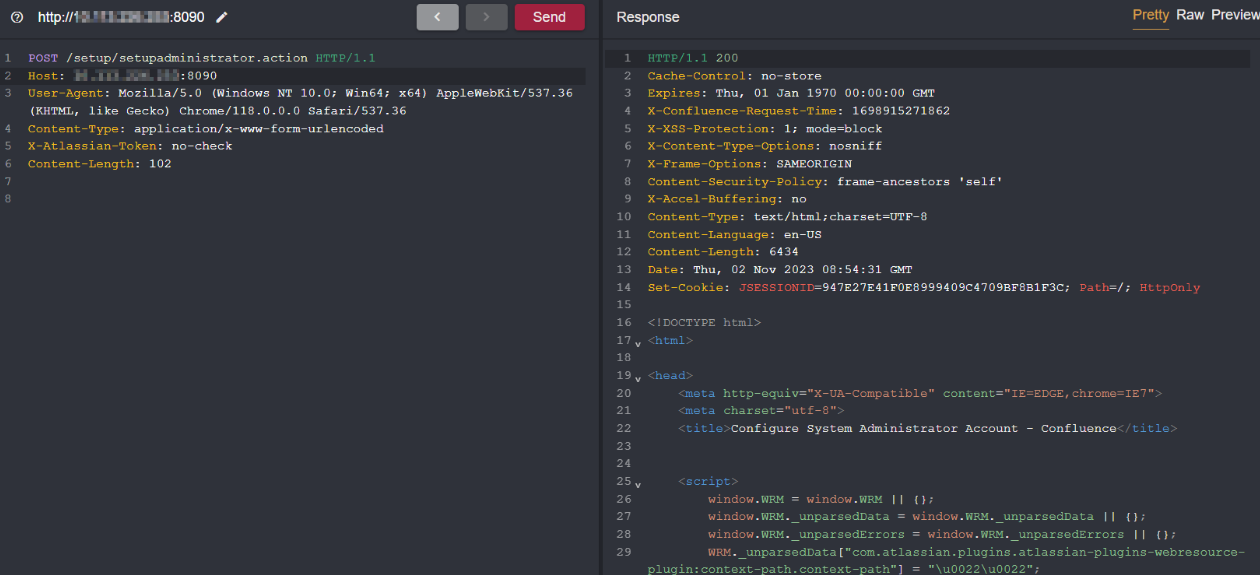This screenshot has width=1260, height=575.
Task: Click the target URL text in header
Action: pos(122,17)
